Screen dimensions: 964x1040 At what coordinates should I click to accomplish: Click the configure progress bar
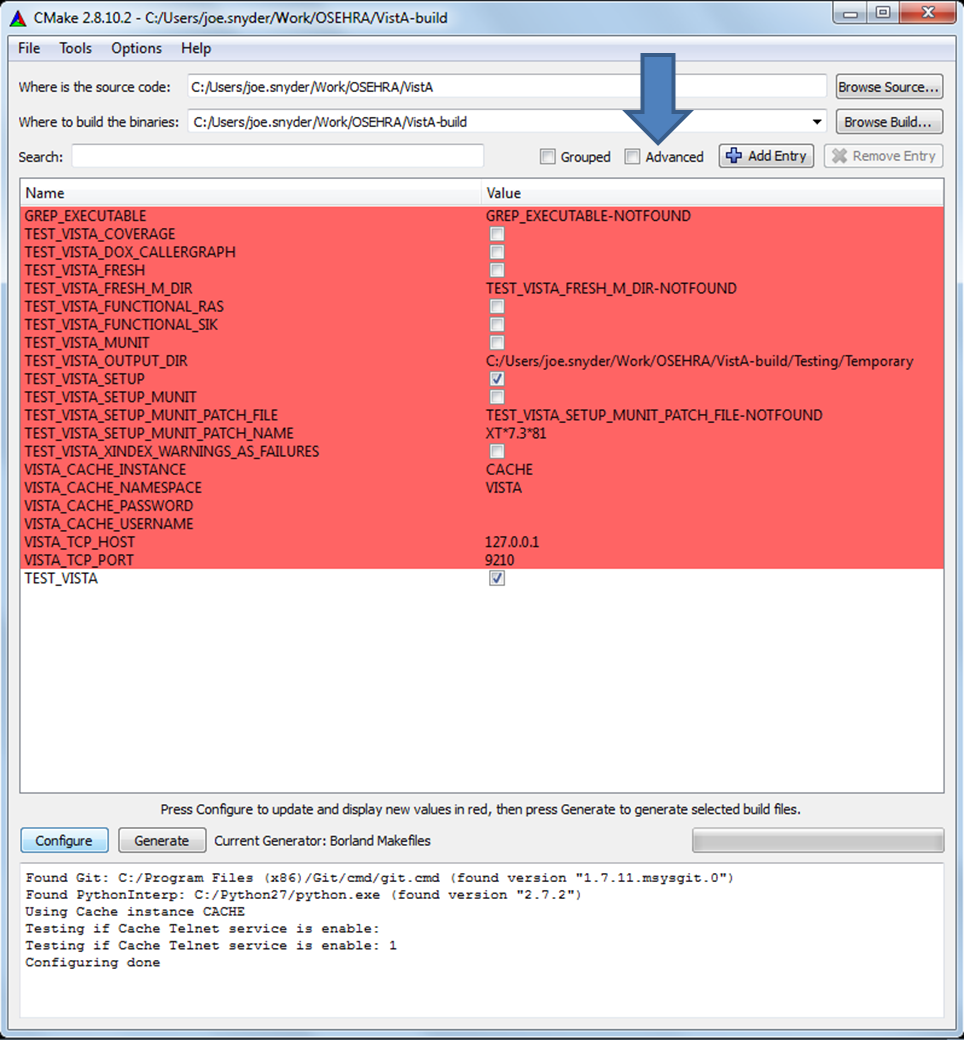click(x=817, y=840)
